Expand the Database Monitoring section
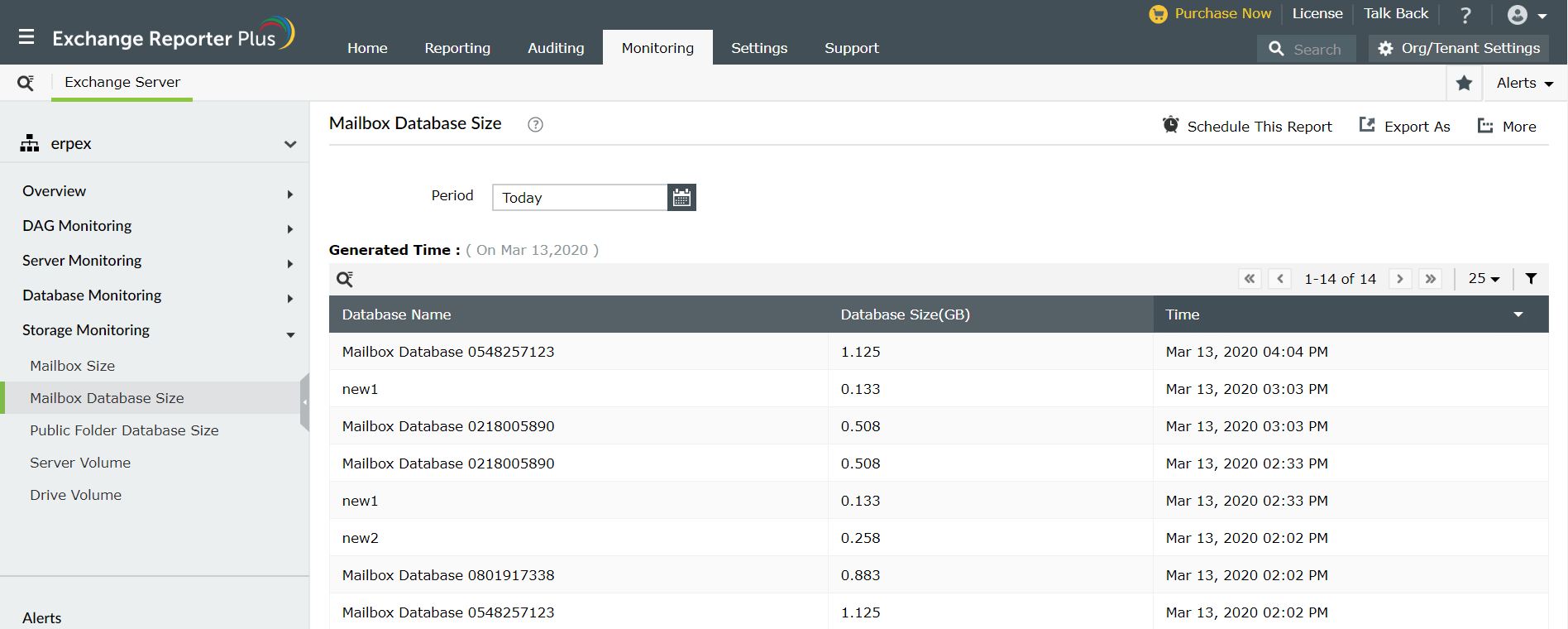Screen dimensions: 1568x629 (x=289, y=298)
